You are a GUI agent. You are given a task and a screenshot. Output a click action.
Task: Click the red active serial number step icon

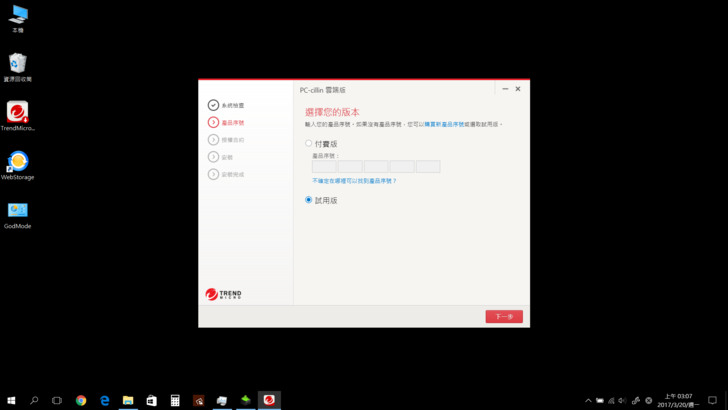[213, 123]
